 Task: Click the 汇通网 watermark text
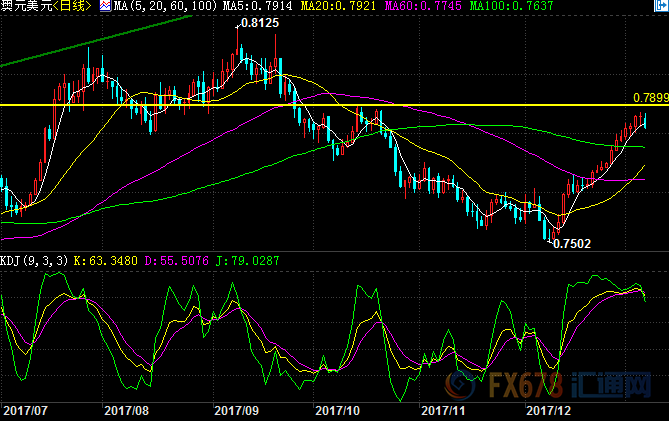pos(622,387)
